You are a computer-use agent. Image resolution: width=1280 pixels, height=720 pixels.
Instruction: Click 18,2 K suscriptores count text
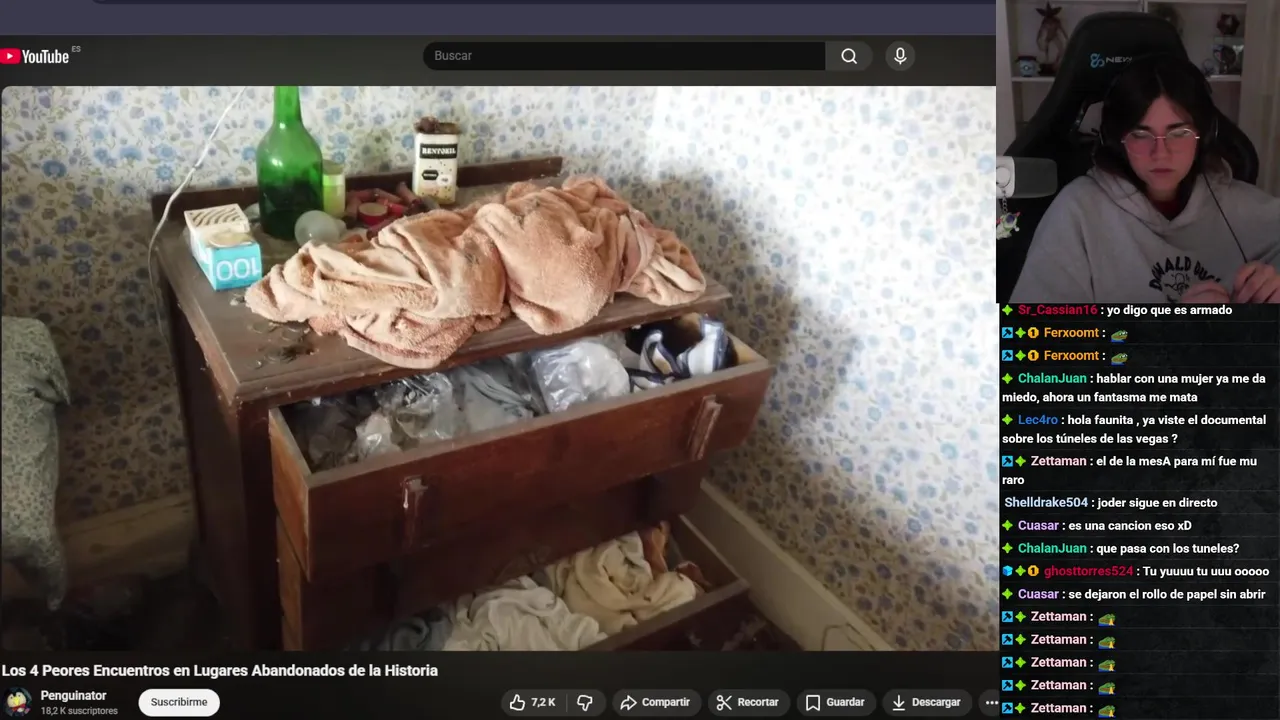coord(79,711)
